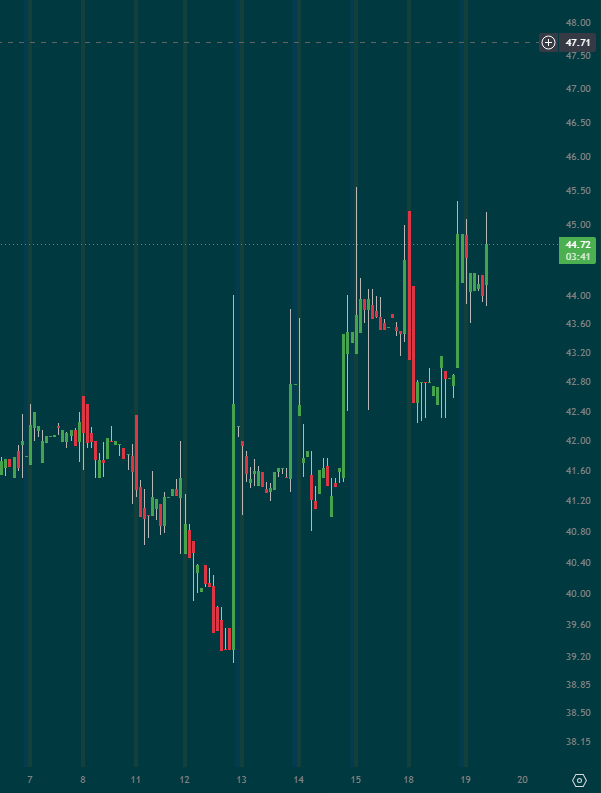The height and width of the screenshot is (793, 601).
Task: Click the 38.85 price axis label
Action: [578, 685]
